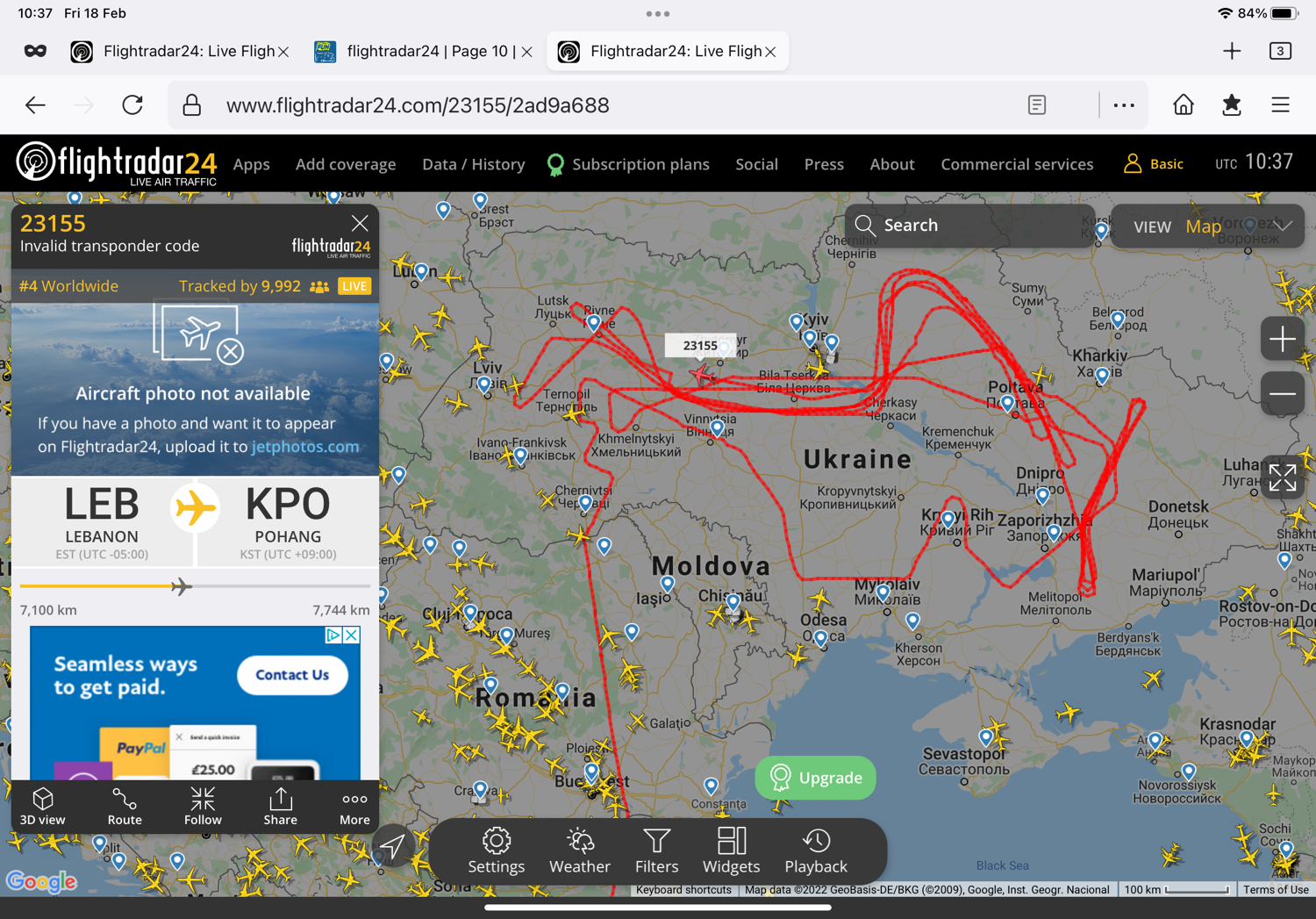1316x919 pixels.
Task: Open Subscription plans
Action: pos(628,164)
